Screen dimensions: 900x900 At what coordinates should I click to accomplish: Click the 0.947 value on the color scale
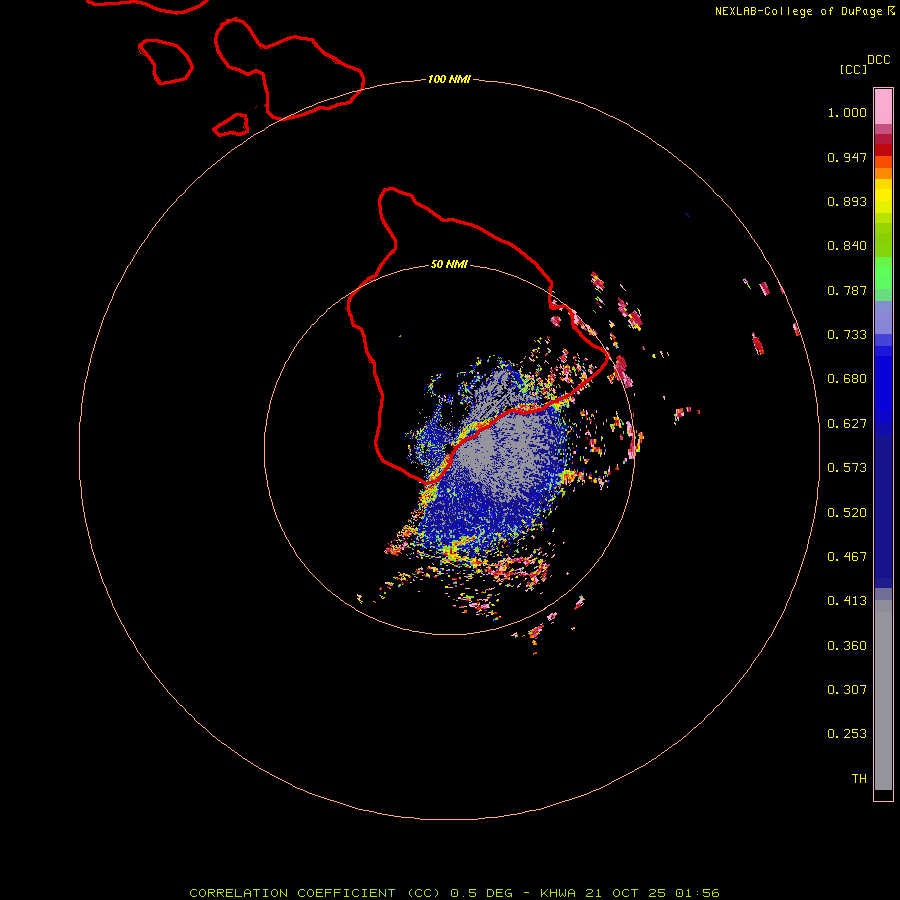pos(847,157)
